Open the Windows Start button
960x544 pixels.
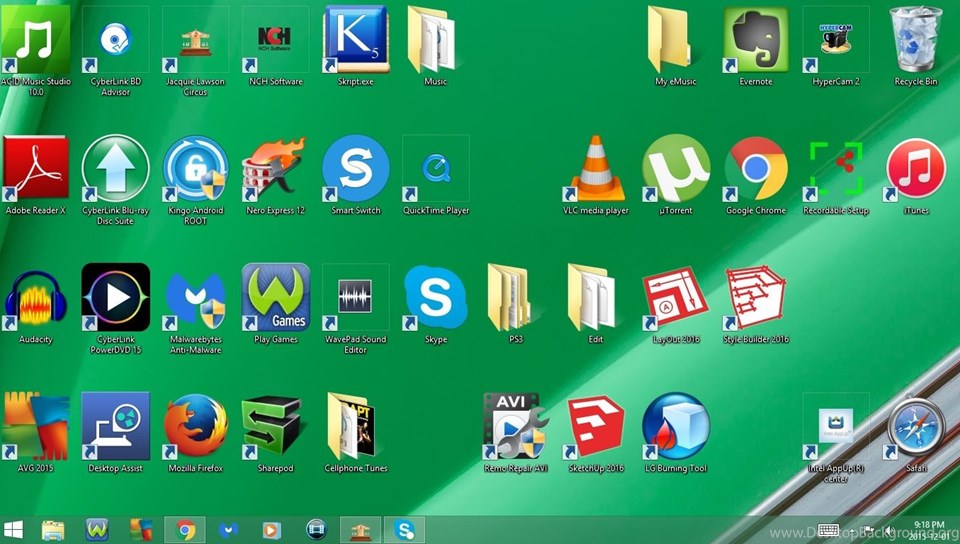point(13,530)
